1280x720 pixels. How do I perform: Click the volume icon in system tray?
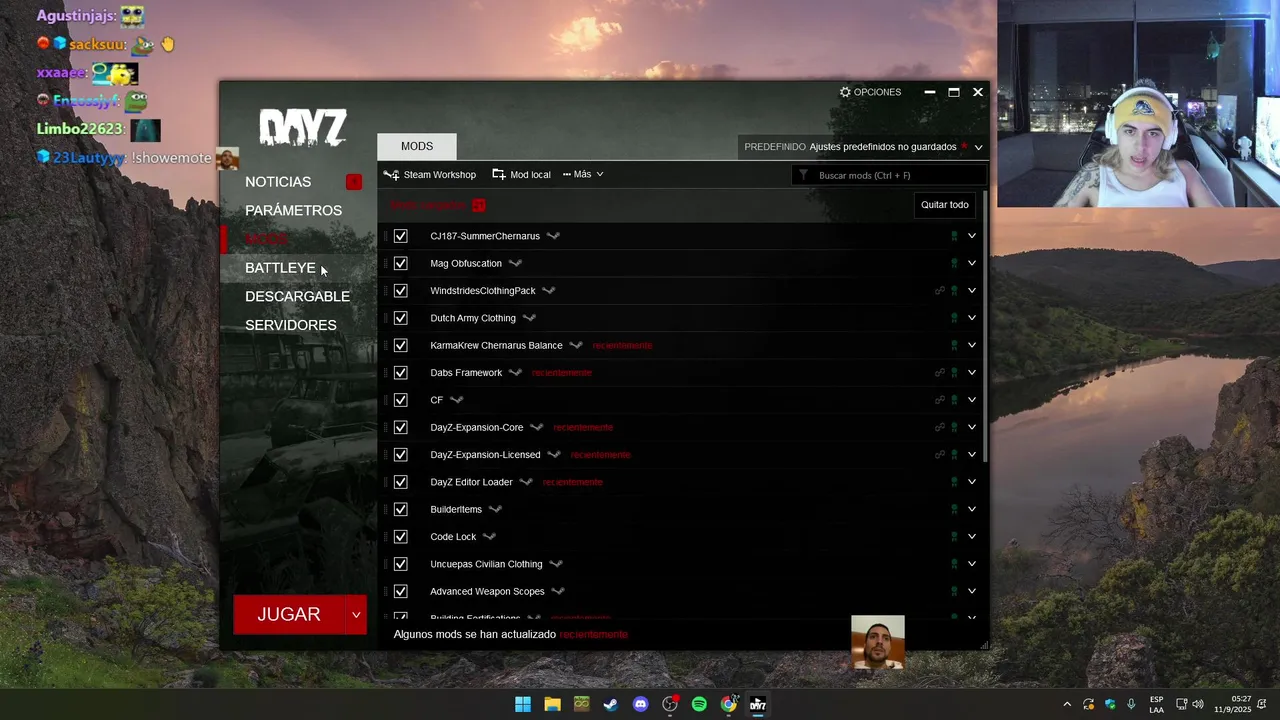[x=1198, y=704]
